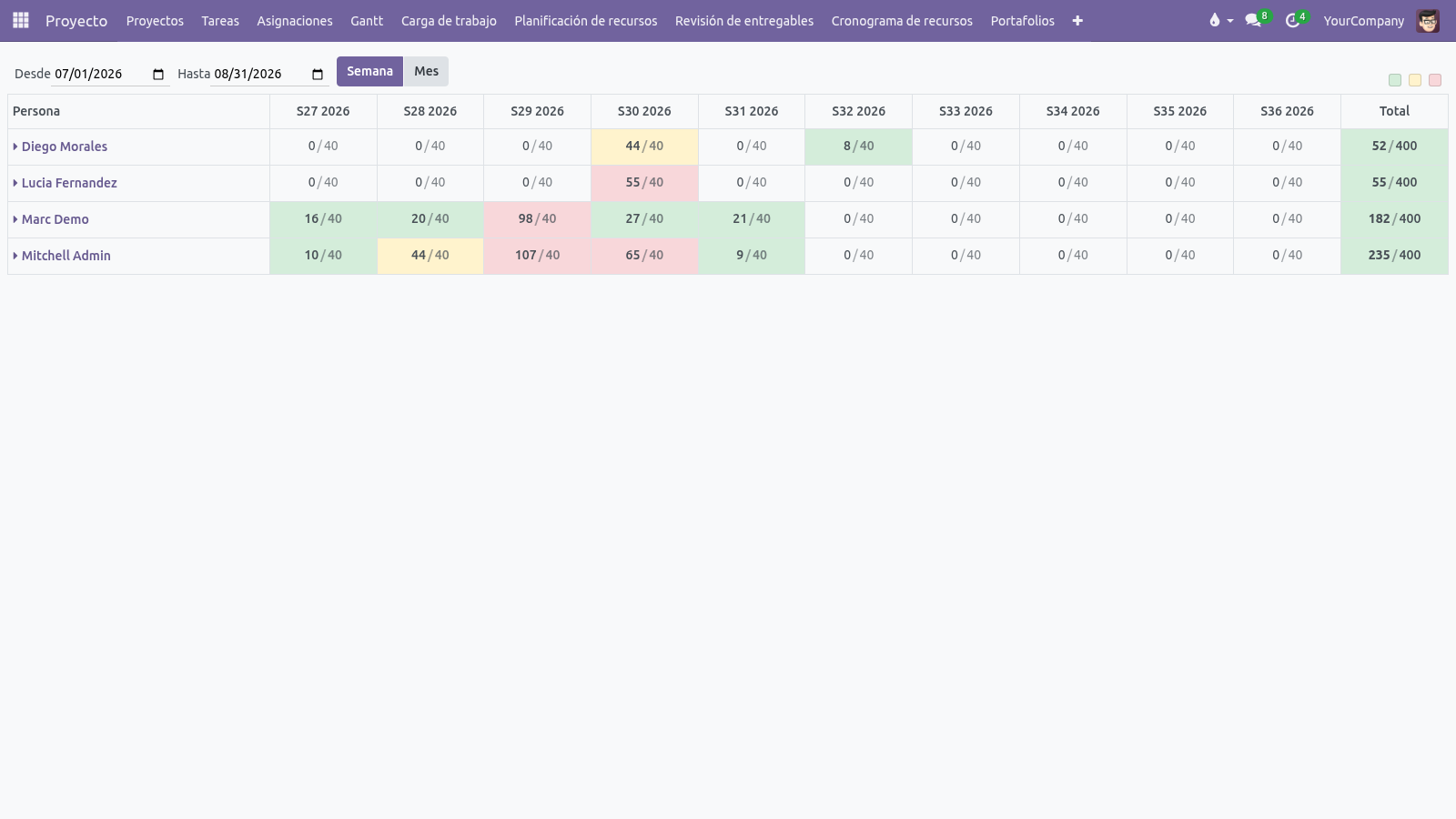Expand Mitchell Admin row
This screenshot has width=1456, height=819.
15,256
